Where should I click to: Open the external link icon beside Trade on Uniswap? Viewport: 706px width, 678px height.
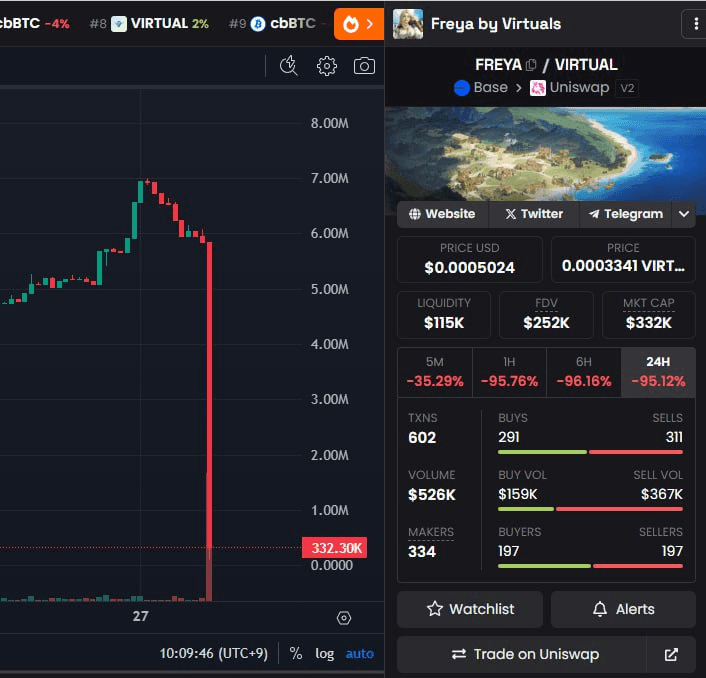point(671,654)
